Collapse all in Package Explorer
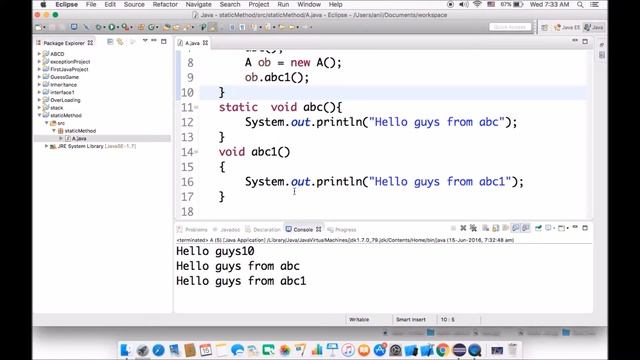This screenshot has height=360, width=640. 110,42
